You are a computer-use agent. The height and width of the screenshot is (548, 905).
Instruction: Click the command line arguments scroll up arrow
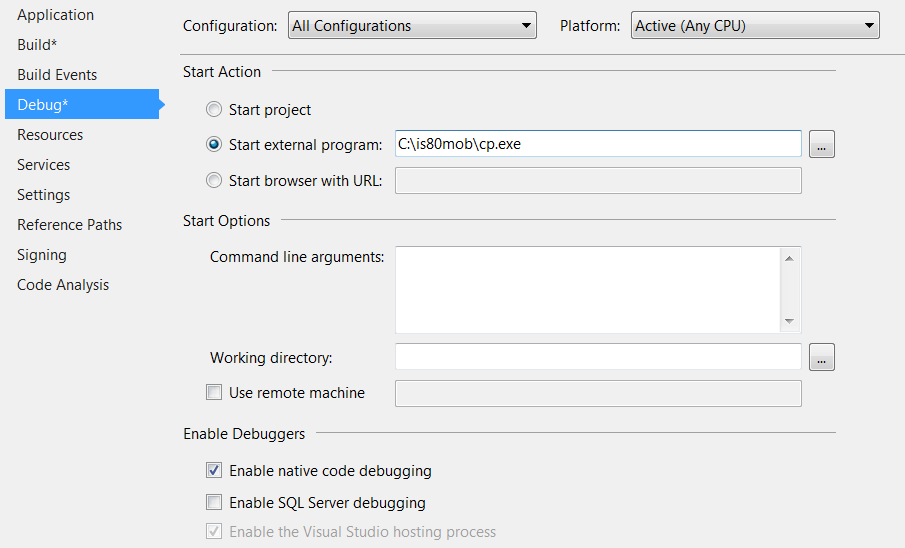tap(789, 258)
